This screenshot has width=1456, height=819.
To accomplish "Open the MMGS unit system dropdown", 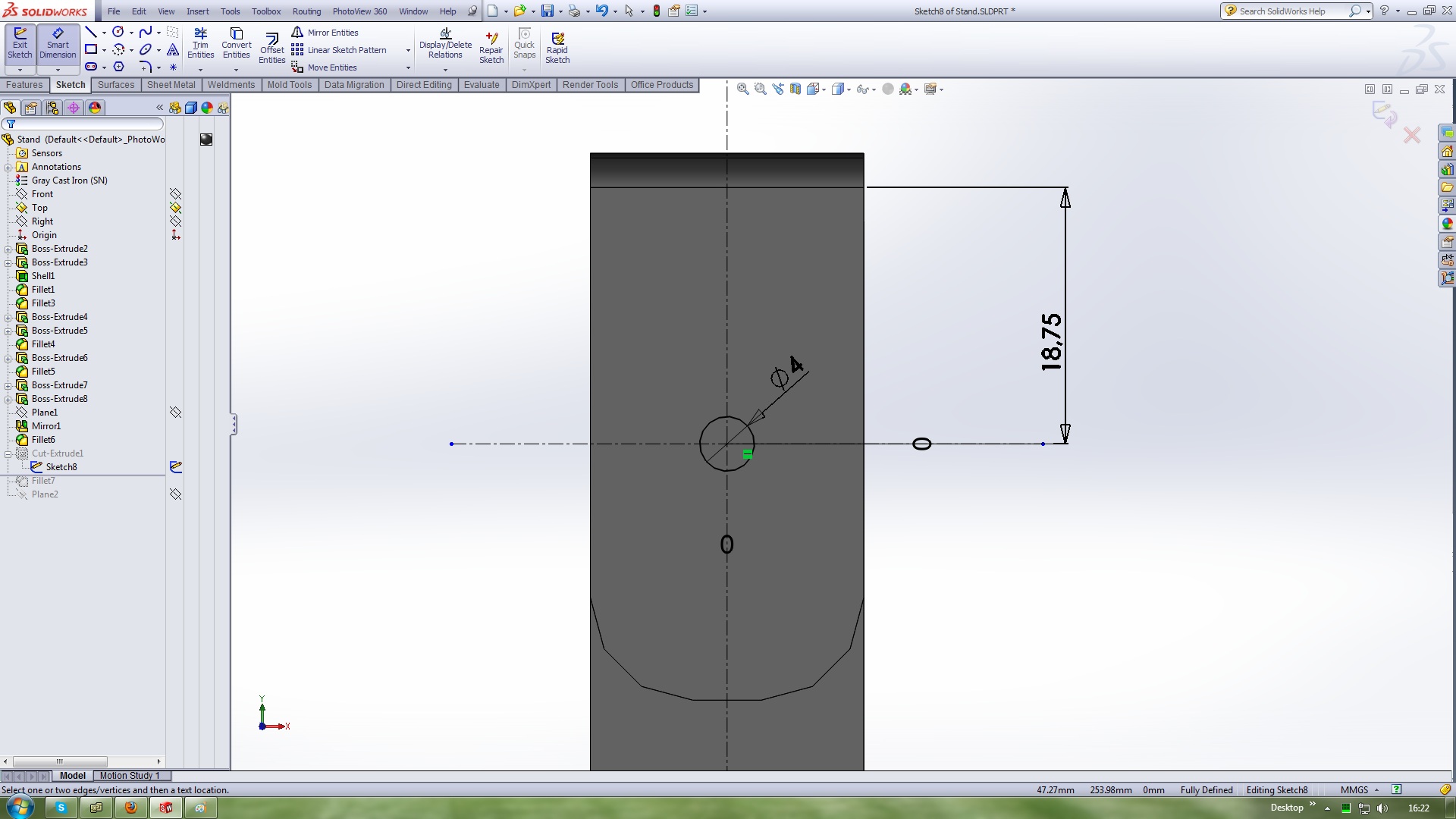I will (1360, 789).
